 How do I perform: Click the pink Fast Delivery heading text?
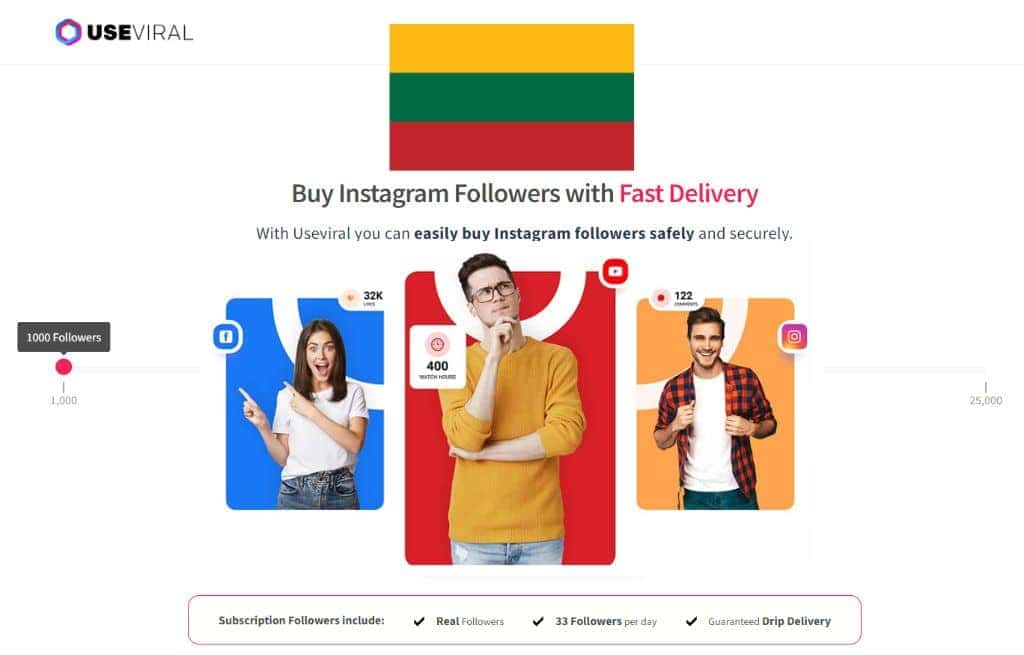688,193
